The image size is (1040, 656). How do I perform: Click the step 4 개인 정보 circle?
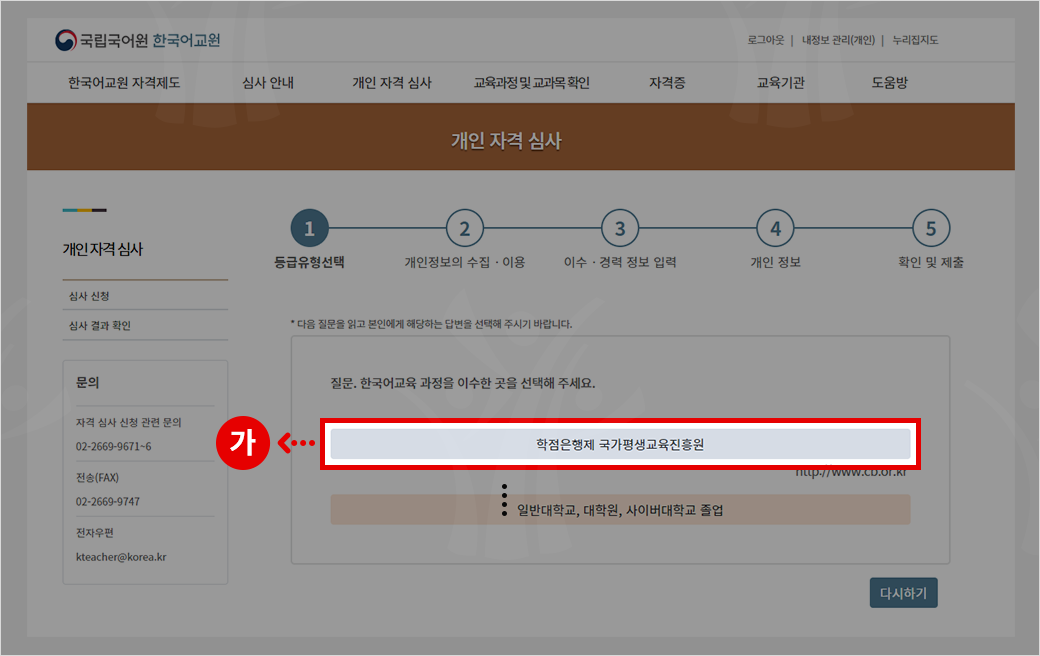point(775,229)
